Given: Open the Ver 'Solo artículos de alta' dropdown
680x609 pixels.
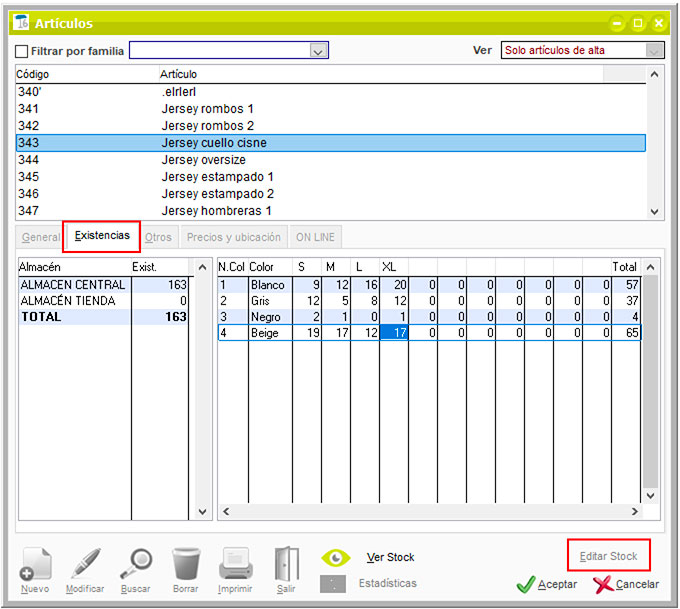Looking at the screenshot, I should tap(654, 50).
